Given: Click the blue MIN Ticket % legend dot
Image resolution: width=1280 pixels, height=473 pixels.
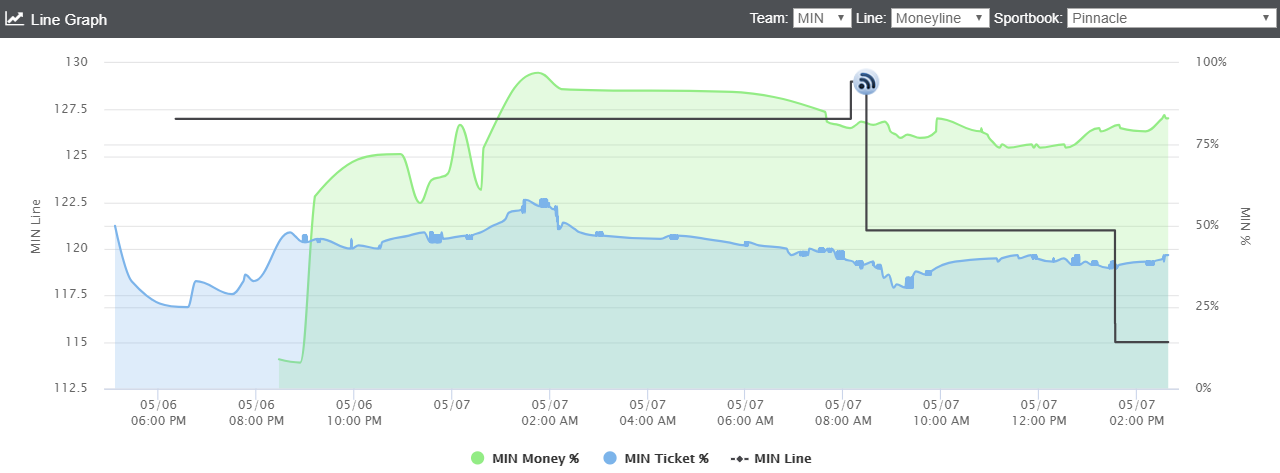Looking at the screenshot, I should point(610,458).
